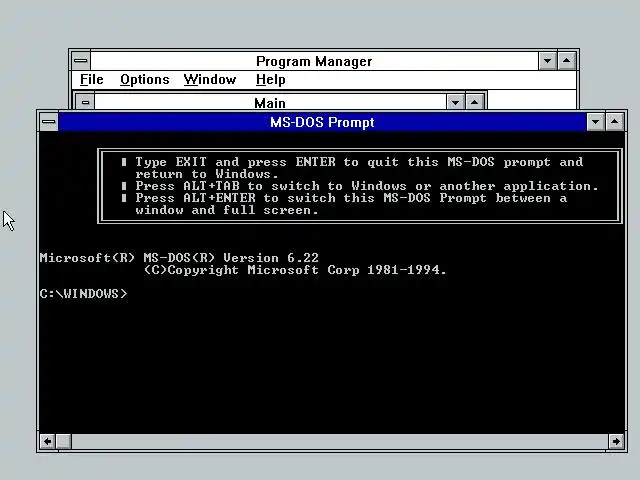Maximize the MS-DOS Prompt window
The width and height of the screenshot is (640, 480).
coord(615,122)
